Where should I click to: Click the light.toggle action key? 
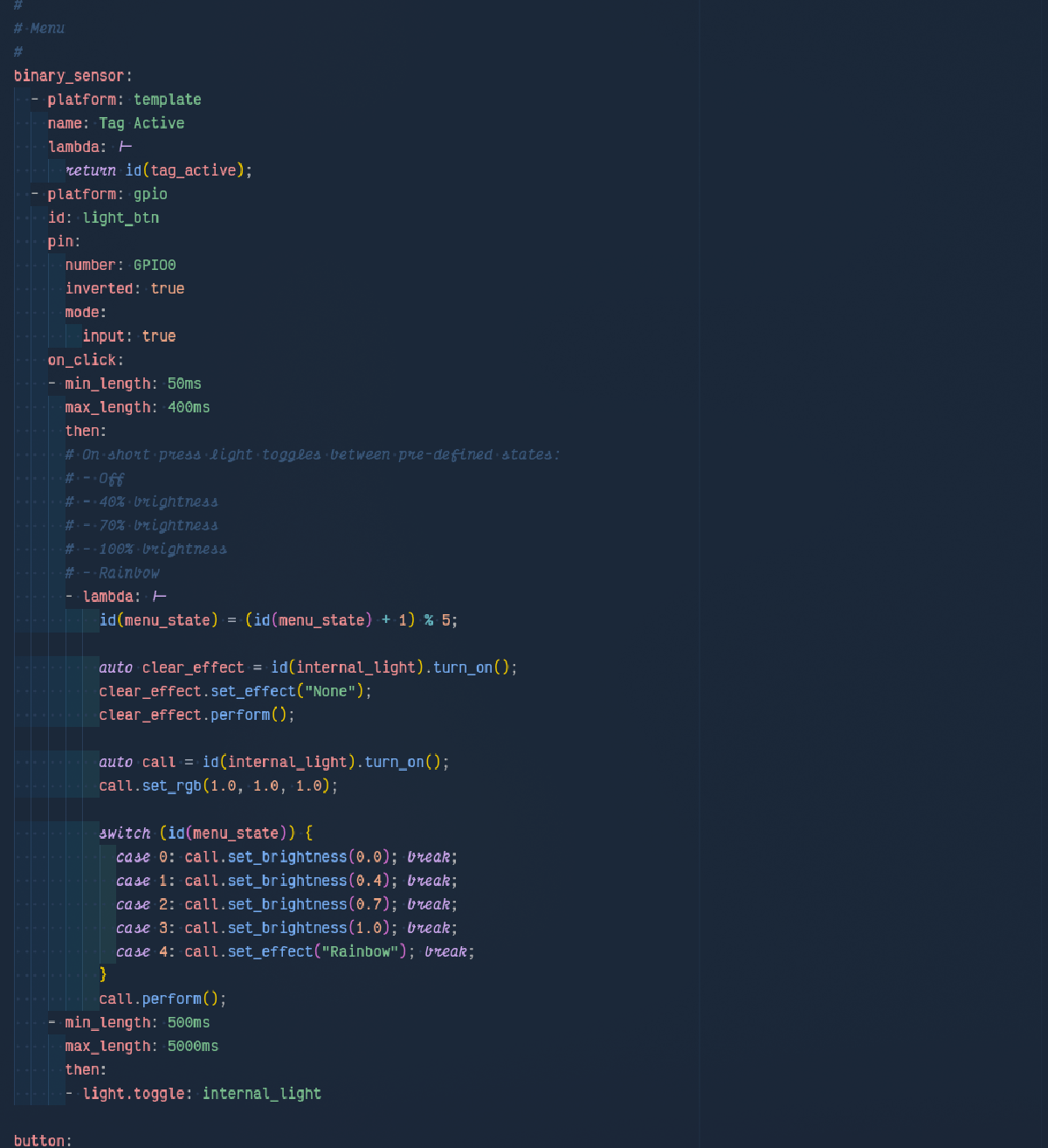(133, 1093)
